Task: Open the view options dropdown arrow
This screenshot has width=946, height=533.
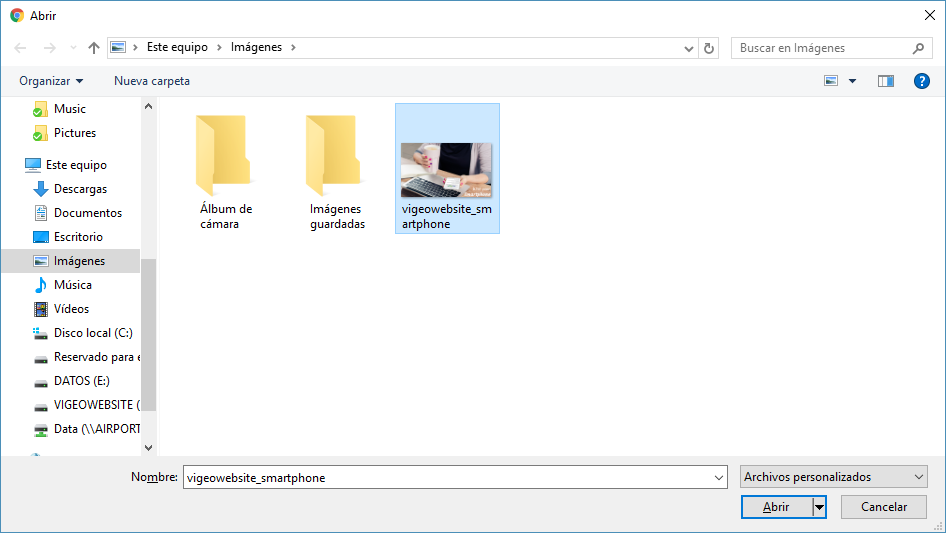Action: click(852, 81)
